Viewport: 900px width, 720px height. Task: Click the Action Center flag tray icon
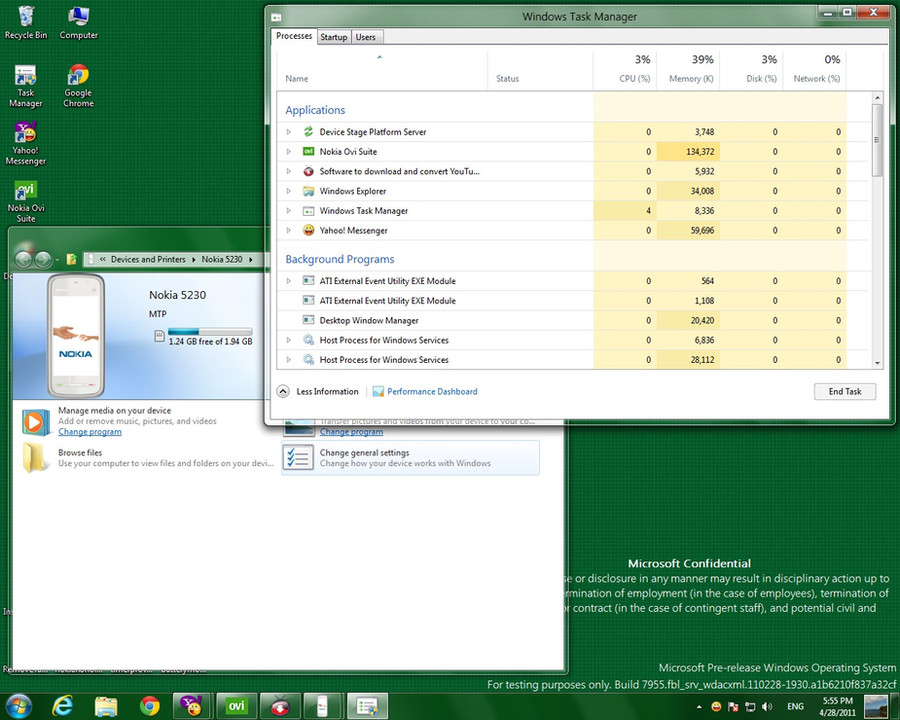tap(733, 706)
